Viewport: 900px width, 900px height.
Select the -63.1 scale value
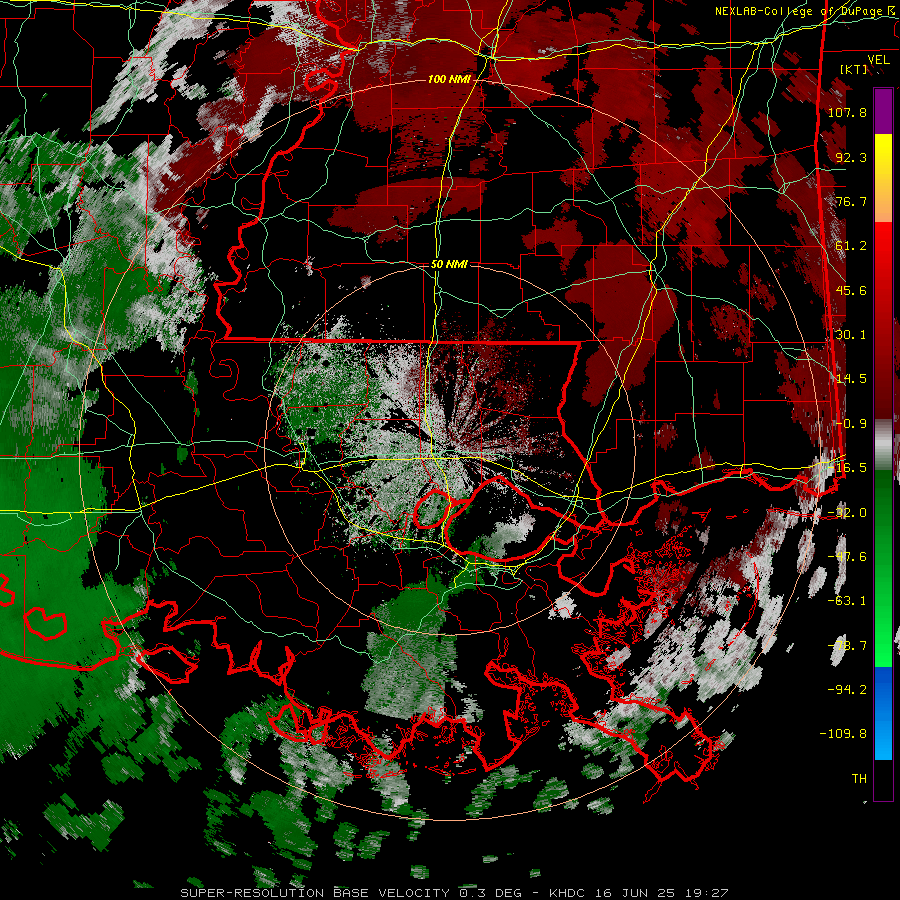pyautogui.click(x=847, y=601)
